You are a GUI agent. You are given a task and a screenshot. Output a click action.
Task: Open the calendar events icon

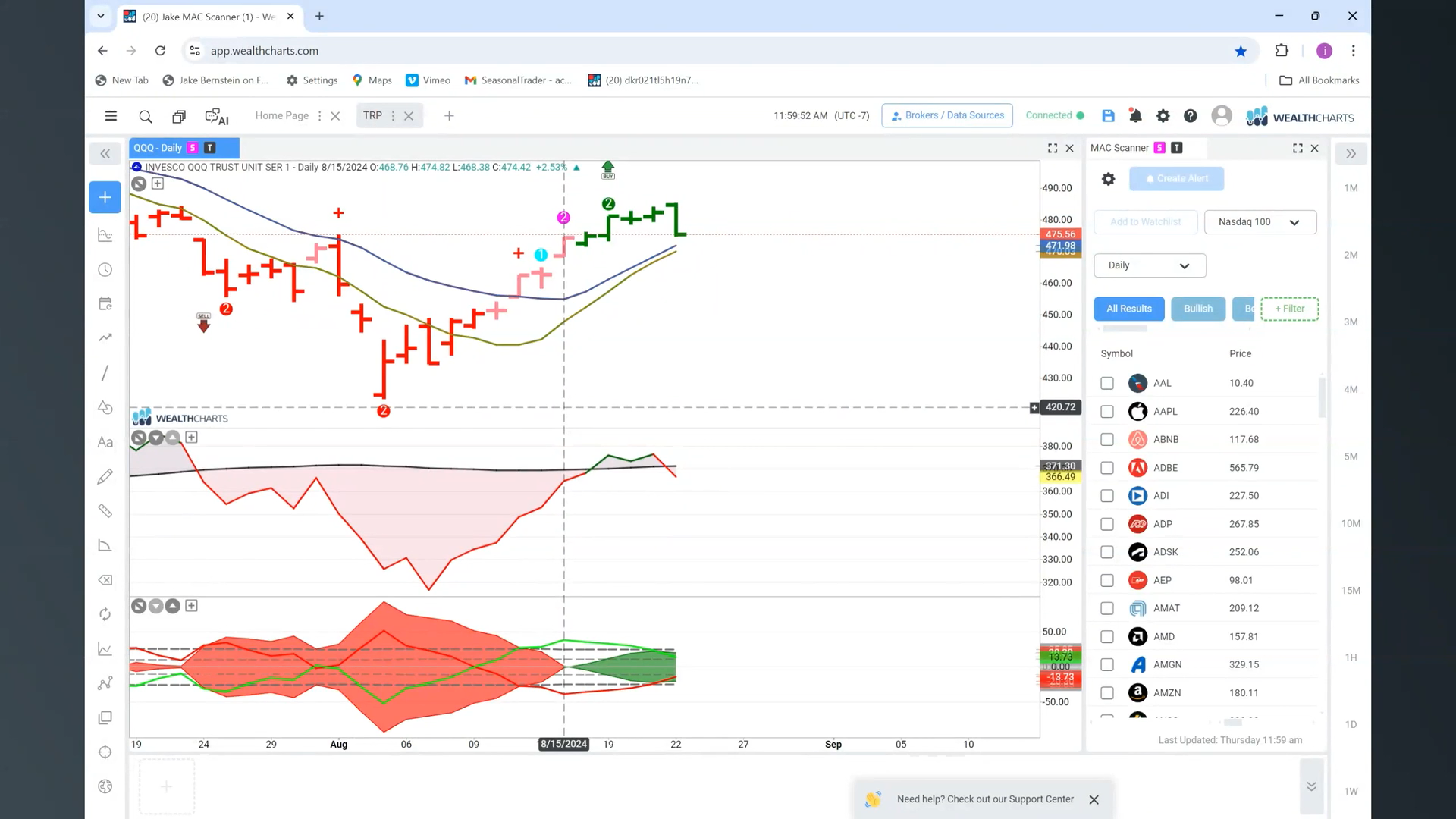pyautogui.click(x=105, y=303)
